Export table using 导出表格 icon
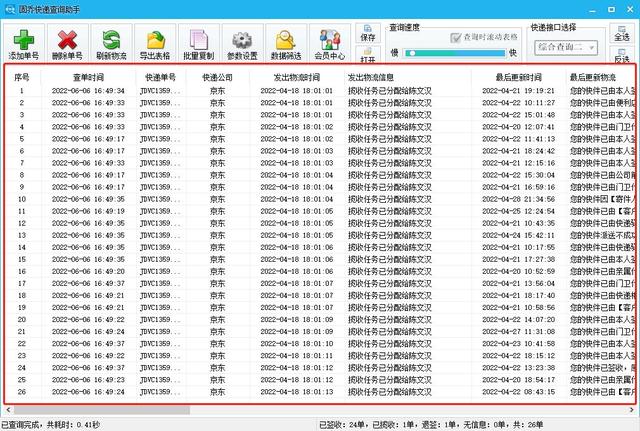 pos(155,40)
